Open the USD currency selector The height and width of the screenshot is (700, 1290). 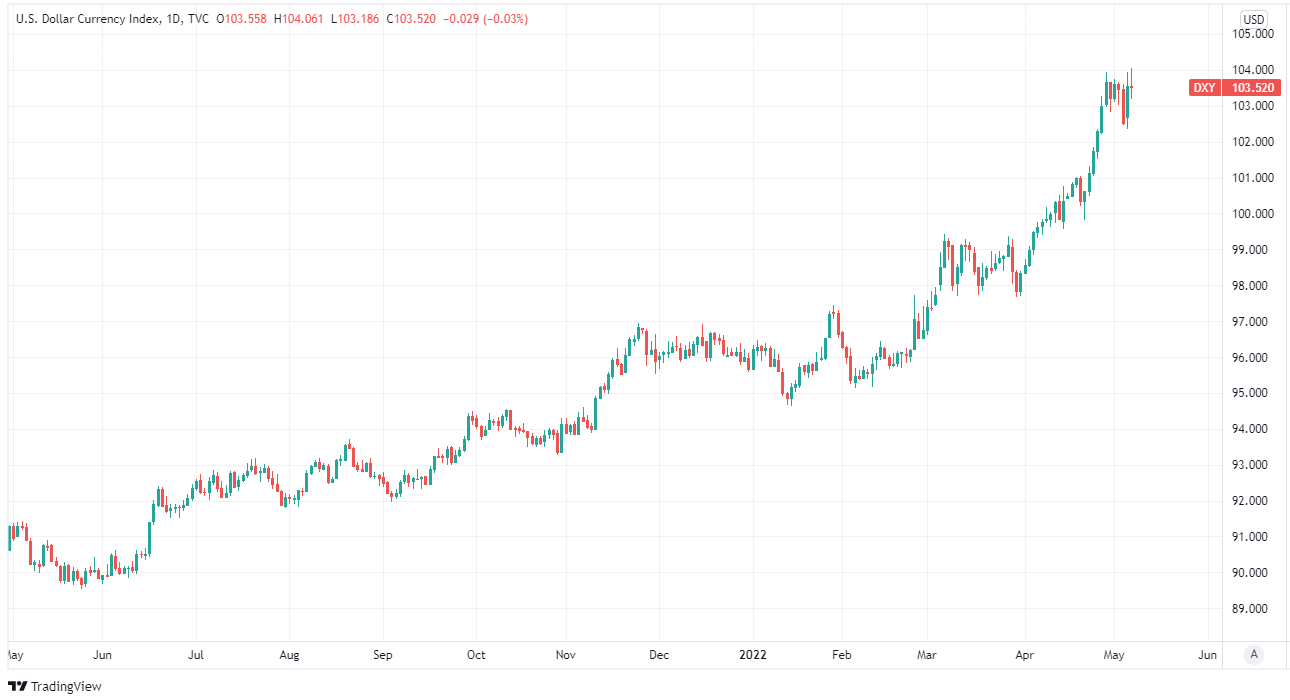click(1253, 19)
